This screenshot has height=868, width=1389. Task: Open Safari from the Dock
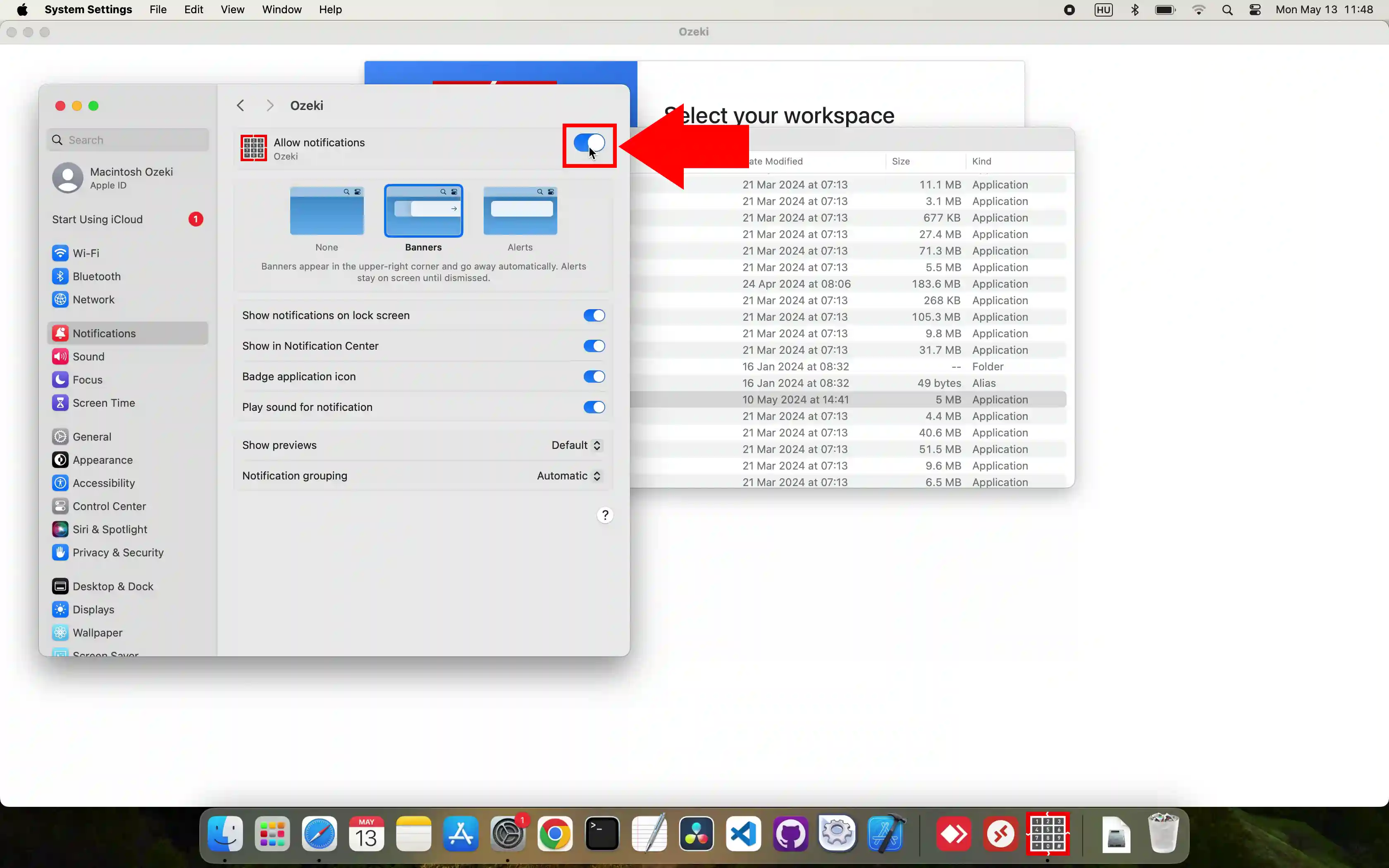319,834
